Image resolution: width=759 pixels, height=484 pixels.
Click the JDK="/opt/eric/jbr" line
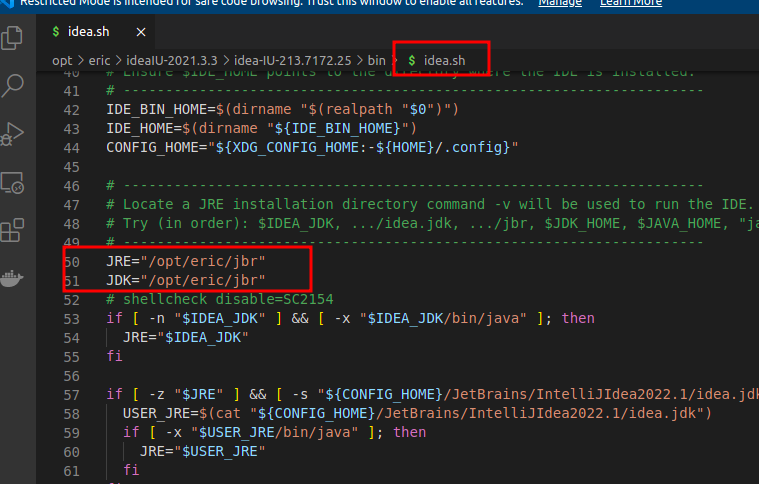click(186, 280)
